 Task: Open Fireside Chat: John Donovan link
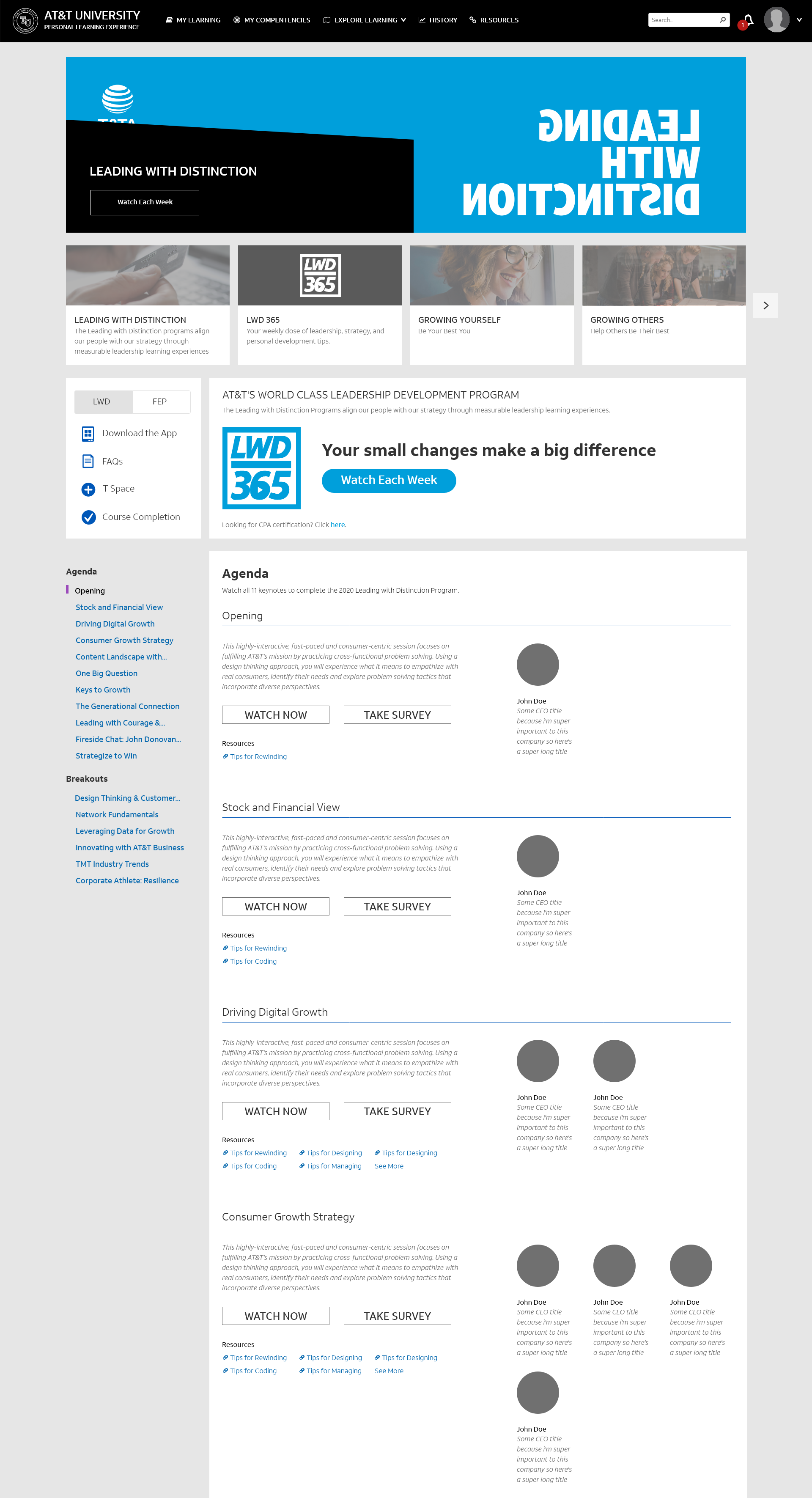click(128, 739)
